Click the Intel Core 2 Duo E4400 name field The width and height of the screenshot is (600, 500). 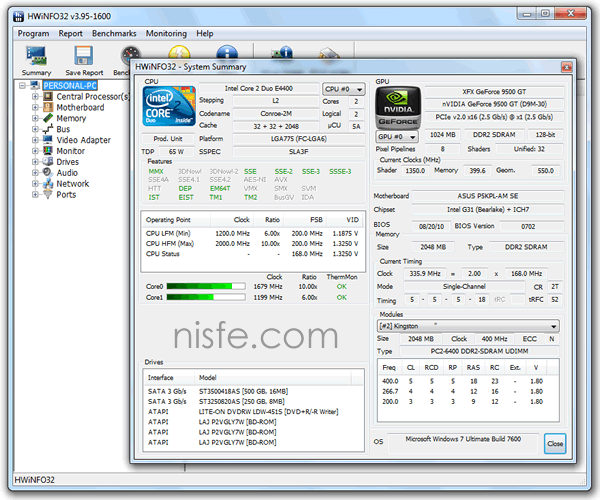tap(259, 88)
